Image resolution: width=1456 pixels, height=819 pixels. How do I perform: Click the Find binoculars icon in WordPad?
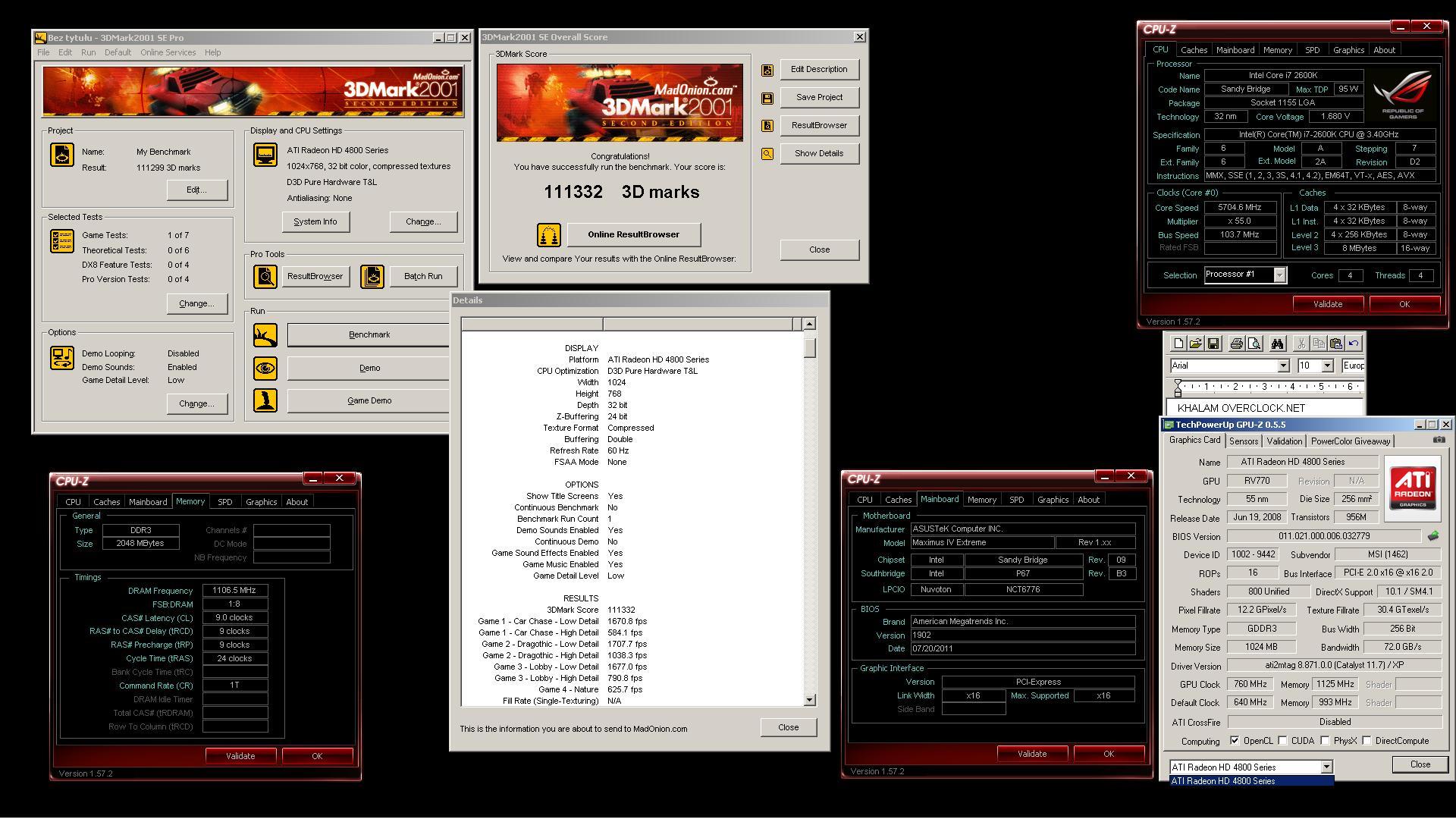click(x=1277, y=344)
